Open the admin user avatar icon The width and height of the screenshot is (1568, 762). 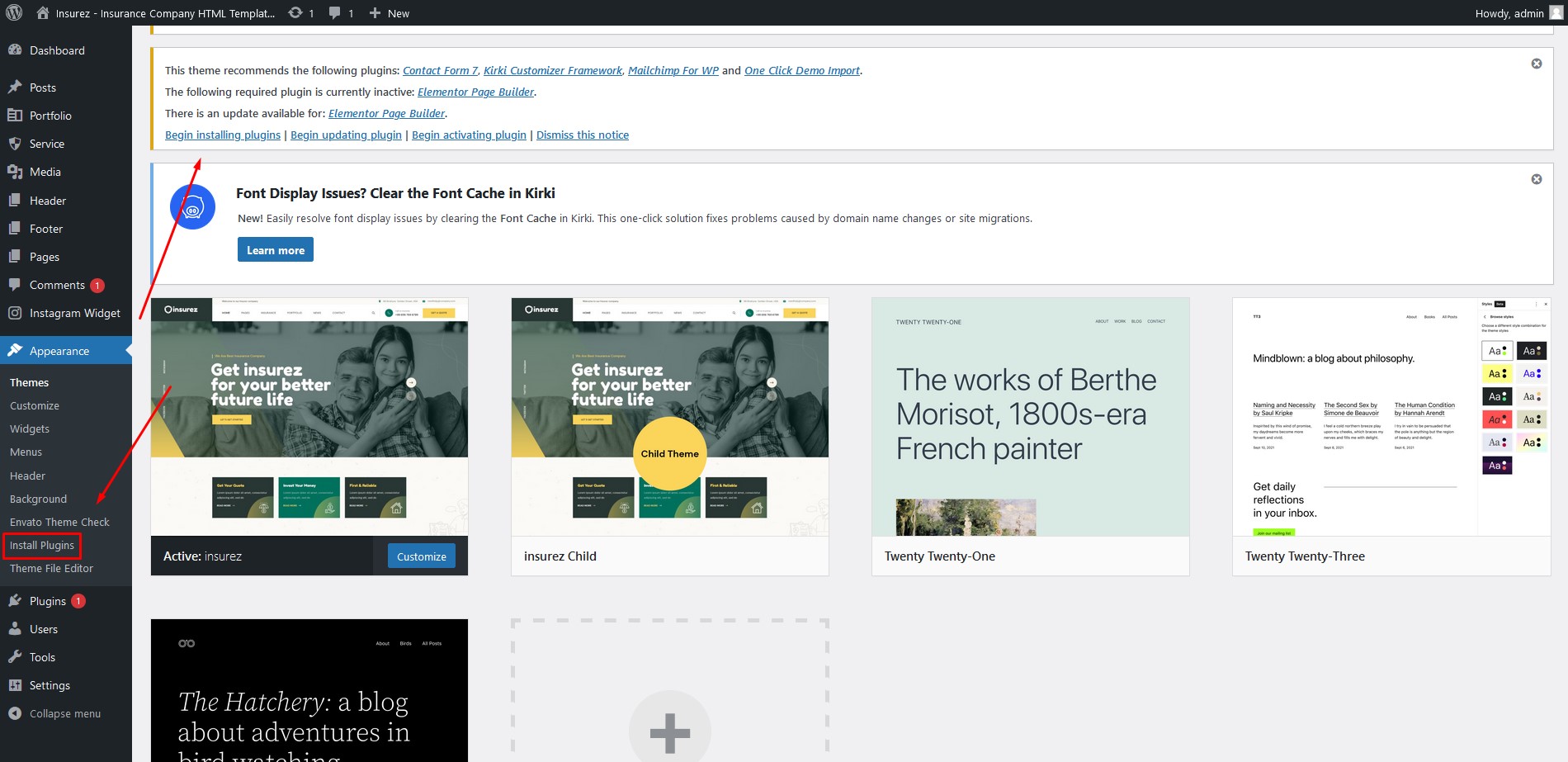pos(1556,13)
